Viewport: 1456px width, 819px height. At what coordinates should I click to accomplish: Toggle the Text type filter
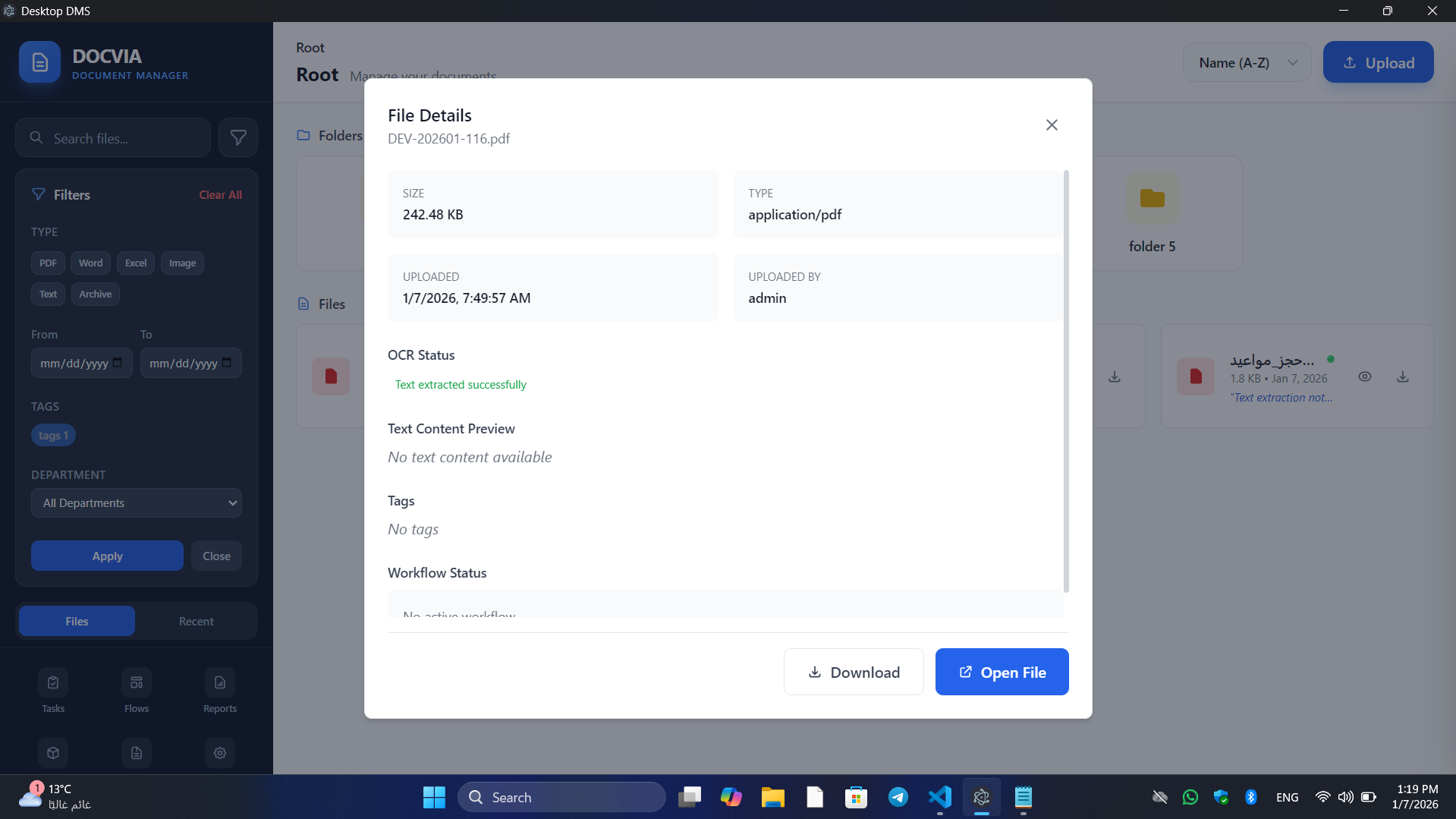tap(48, 294)
